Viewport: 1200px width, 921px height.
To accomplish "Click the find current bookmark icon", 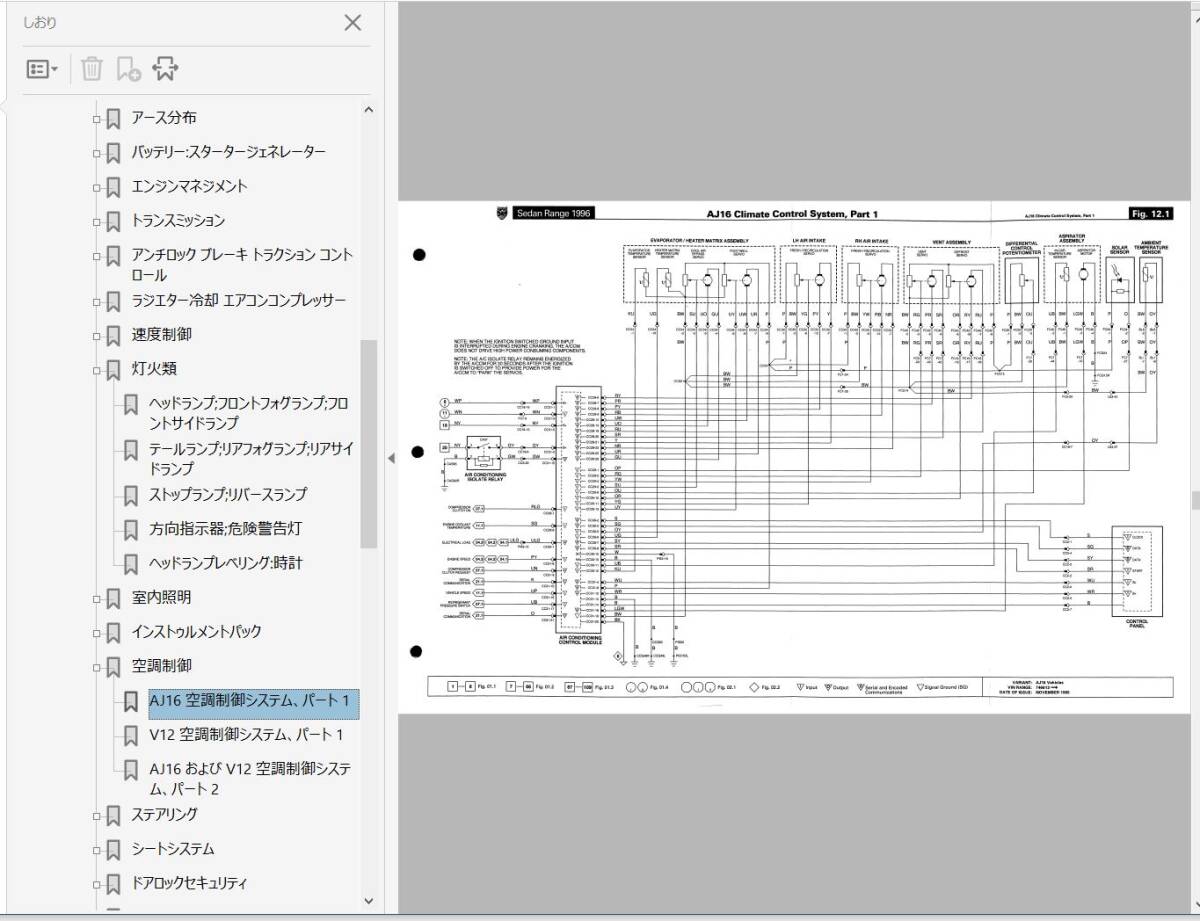I will coord(165,69).
